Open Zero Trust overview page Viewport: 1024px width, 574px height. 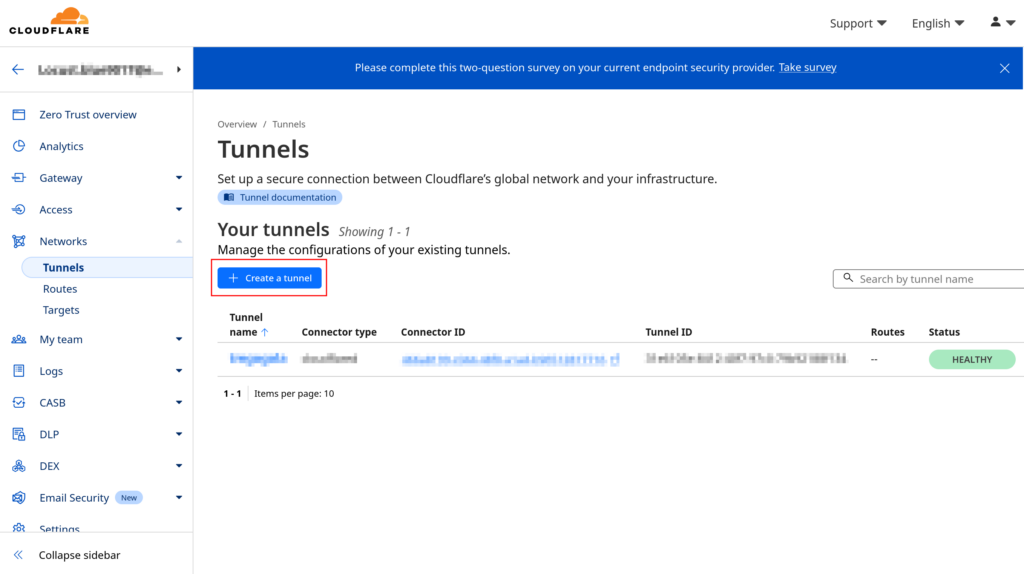tap(88, 114)
